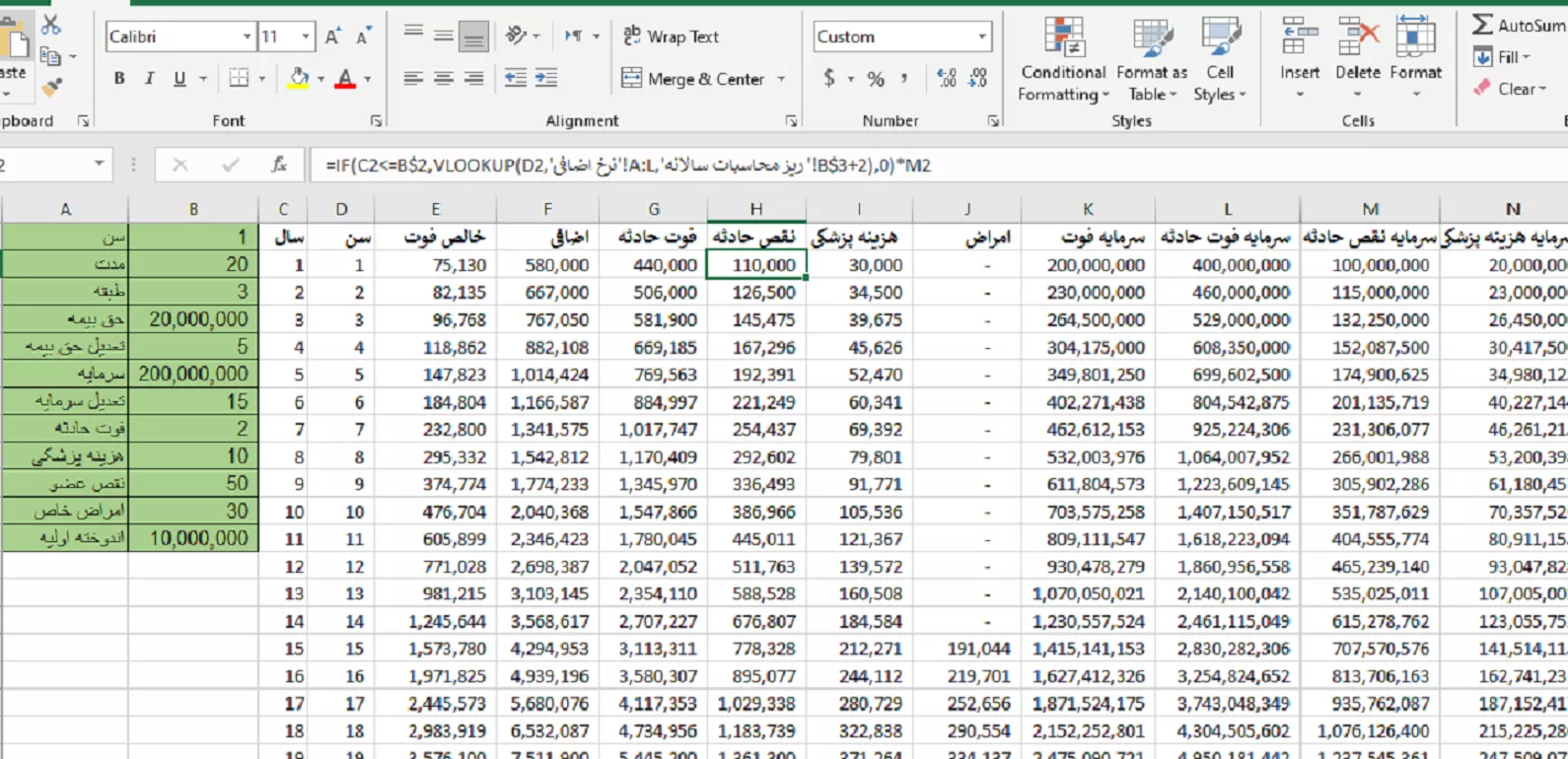
Task: Decrease indent in Alignment group
Action: 515,78
